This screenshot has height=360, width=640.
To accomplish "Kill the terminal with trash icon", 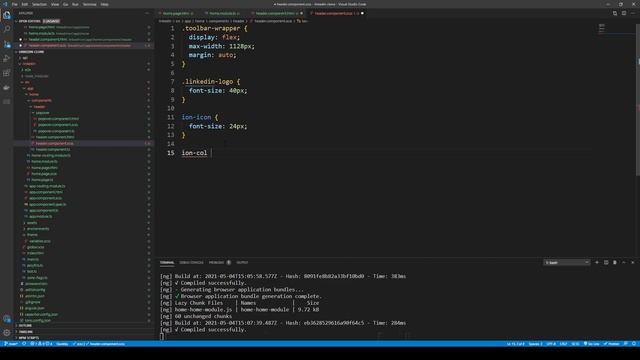I will coord(615,262).
